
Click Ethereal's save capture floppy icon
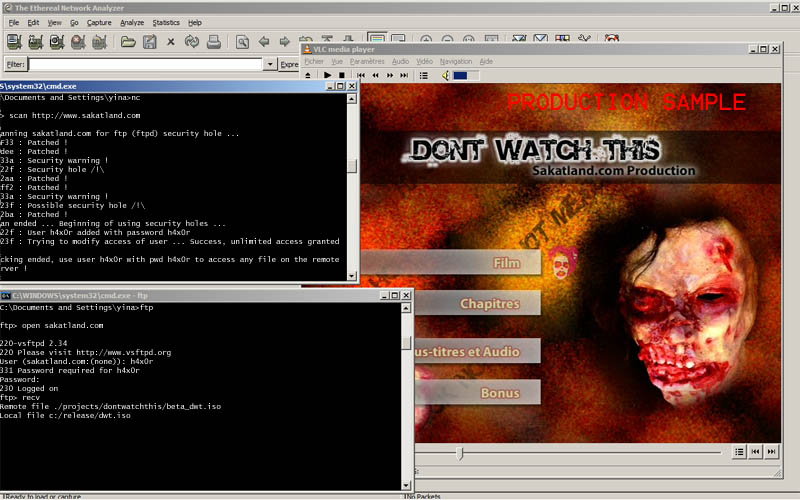coord(149,42)
